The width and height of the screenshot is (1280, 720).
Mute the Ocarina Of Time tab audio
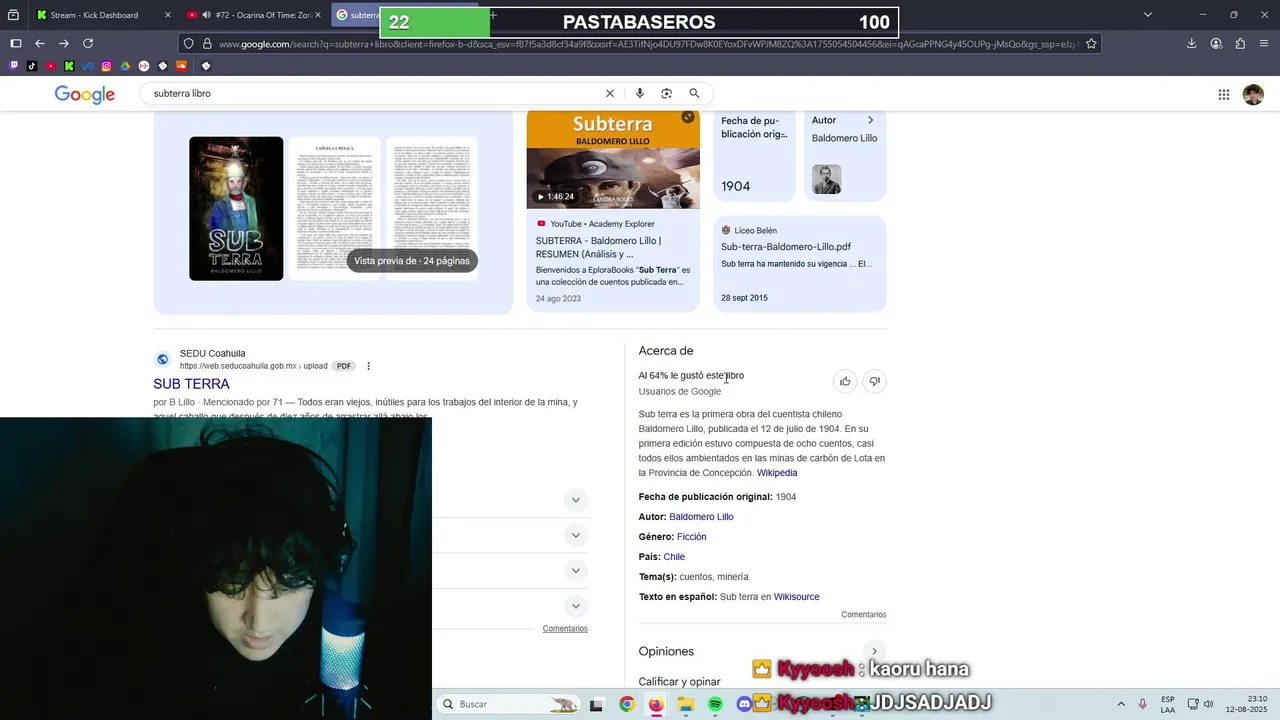(x=206, y=15)
